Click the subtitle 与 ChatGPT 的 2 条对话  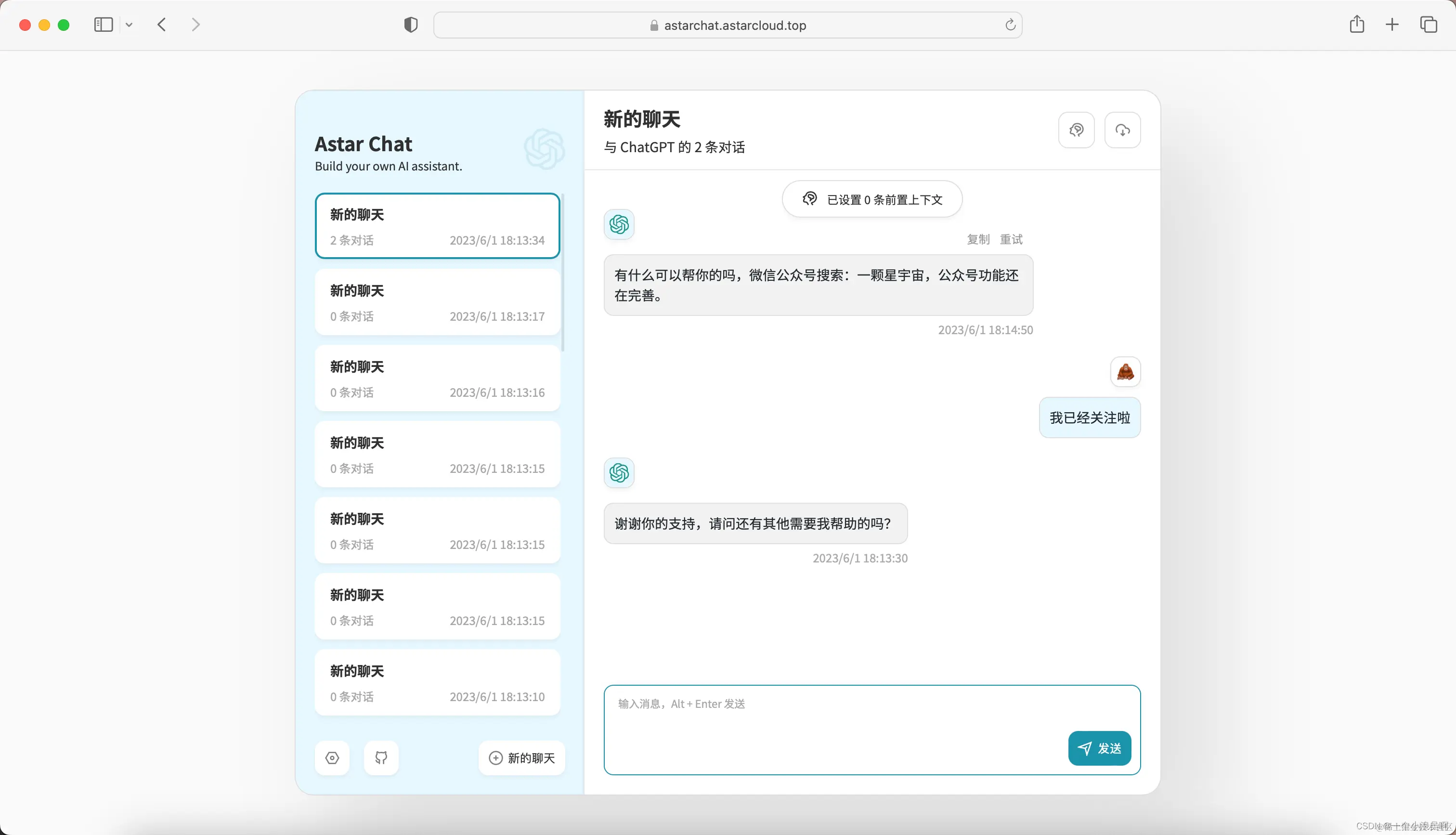[674, 147]
